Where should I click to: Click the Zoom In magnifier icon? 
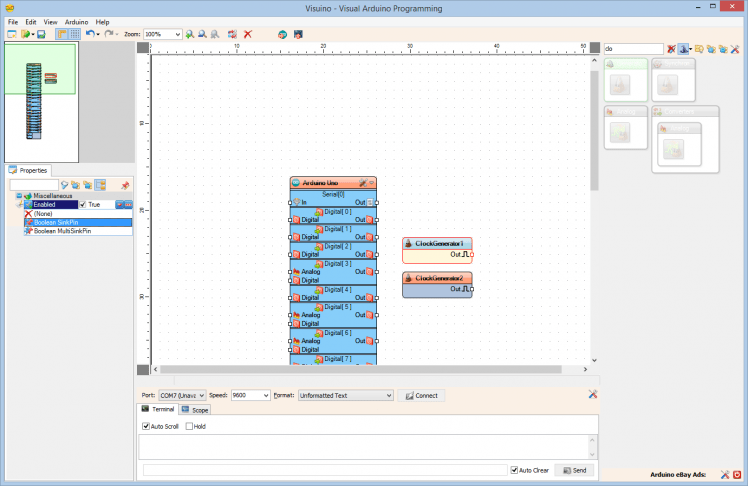pyautogui.click(x=190, y=34)
